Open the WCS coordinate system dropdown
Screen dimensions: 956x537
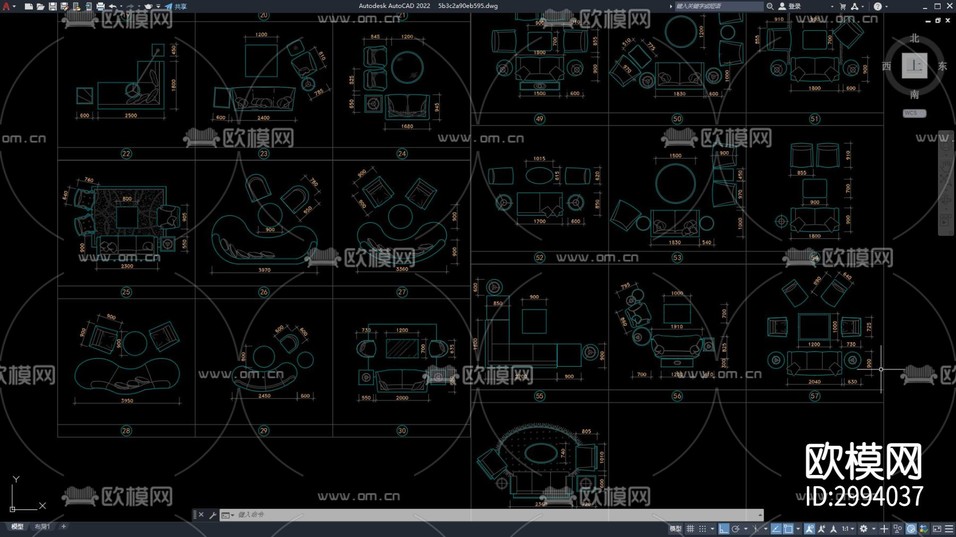pos(914,113)
